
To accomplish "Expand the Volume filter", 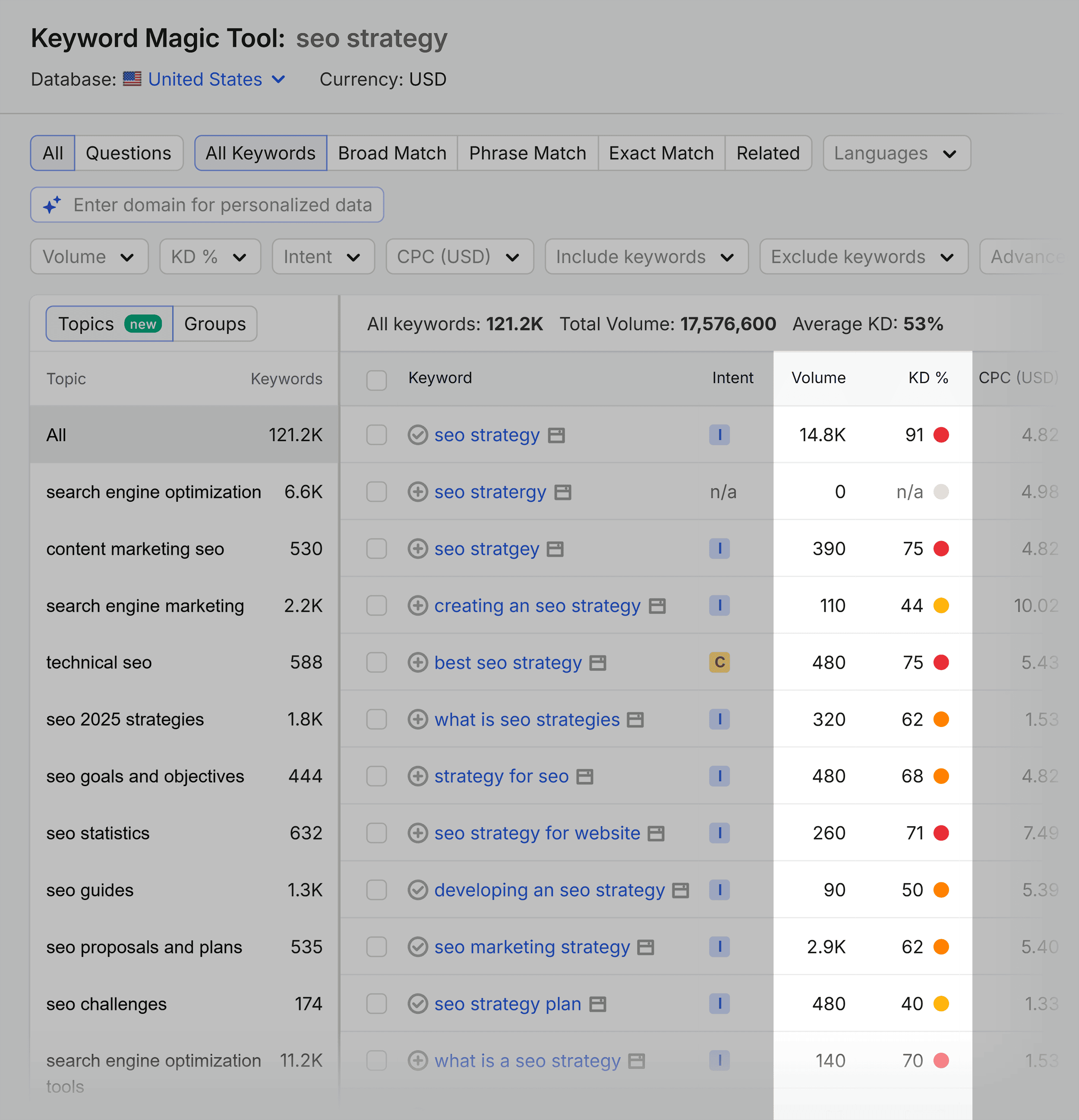I will pyautogui.click(x=89, y=257).
